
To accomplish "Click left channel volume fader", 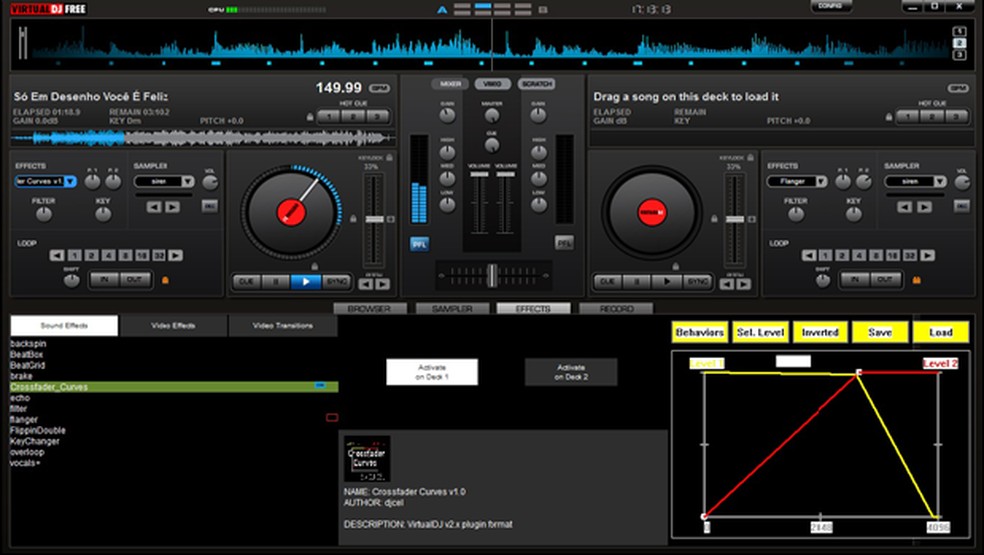I will pos(479,175).
